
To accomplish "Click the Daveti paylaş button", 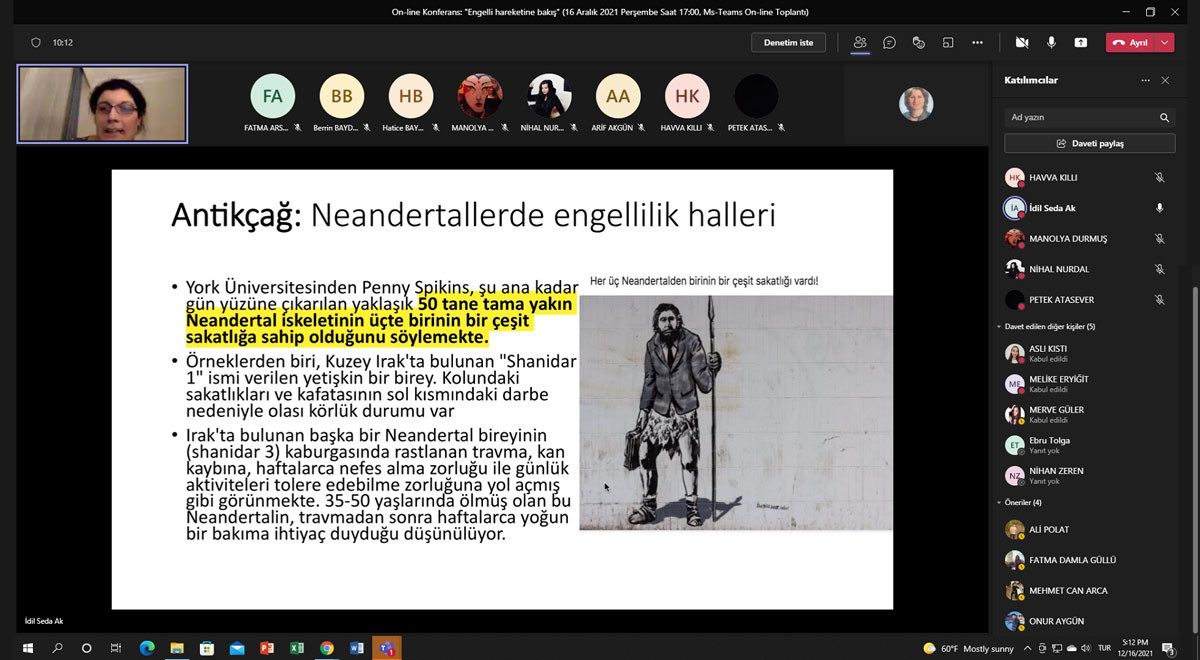I will point(1089,142).
